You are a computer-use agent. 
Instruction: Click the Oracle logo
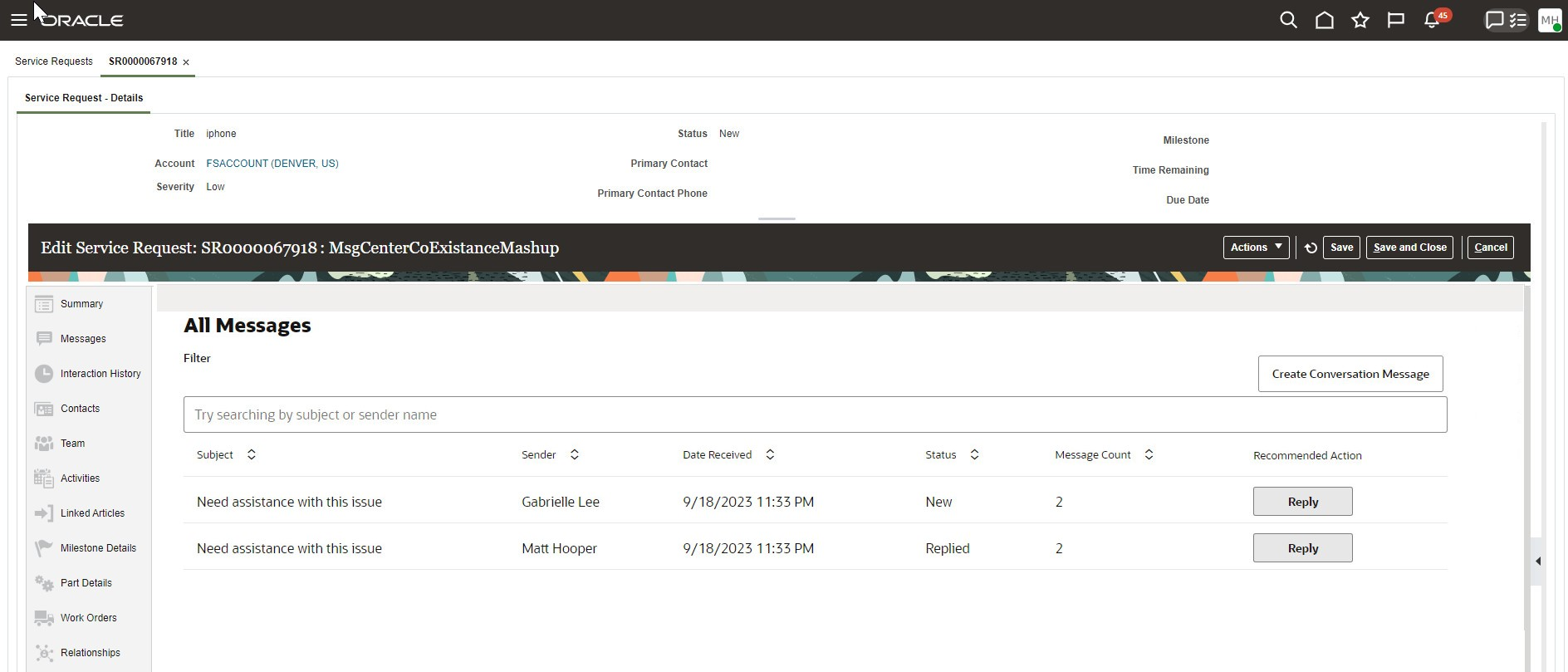[x=81, y=20]
